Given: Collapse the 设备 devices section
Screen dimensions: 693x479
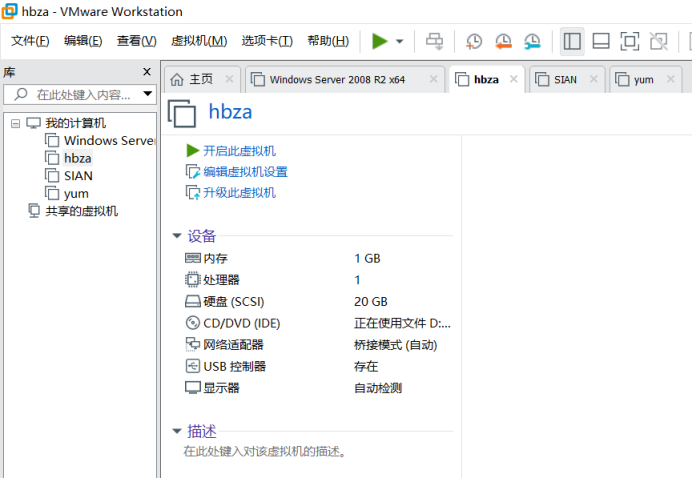Looking at the screenshot, I should click(177, 236).
